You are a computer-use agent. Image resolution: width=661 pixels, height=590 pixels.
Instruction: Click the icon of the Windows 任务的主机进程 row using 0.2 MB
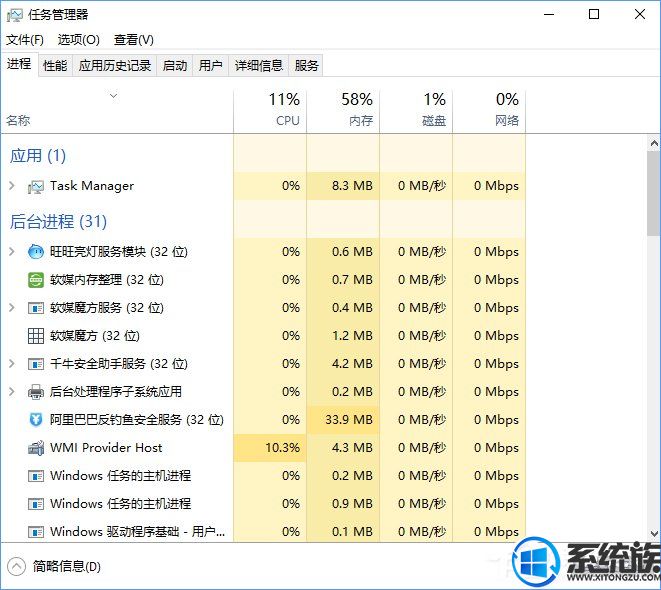point(35,476)
